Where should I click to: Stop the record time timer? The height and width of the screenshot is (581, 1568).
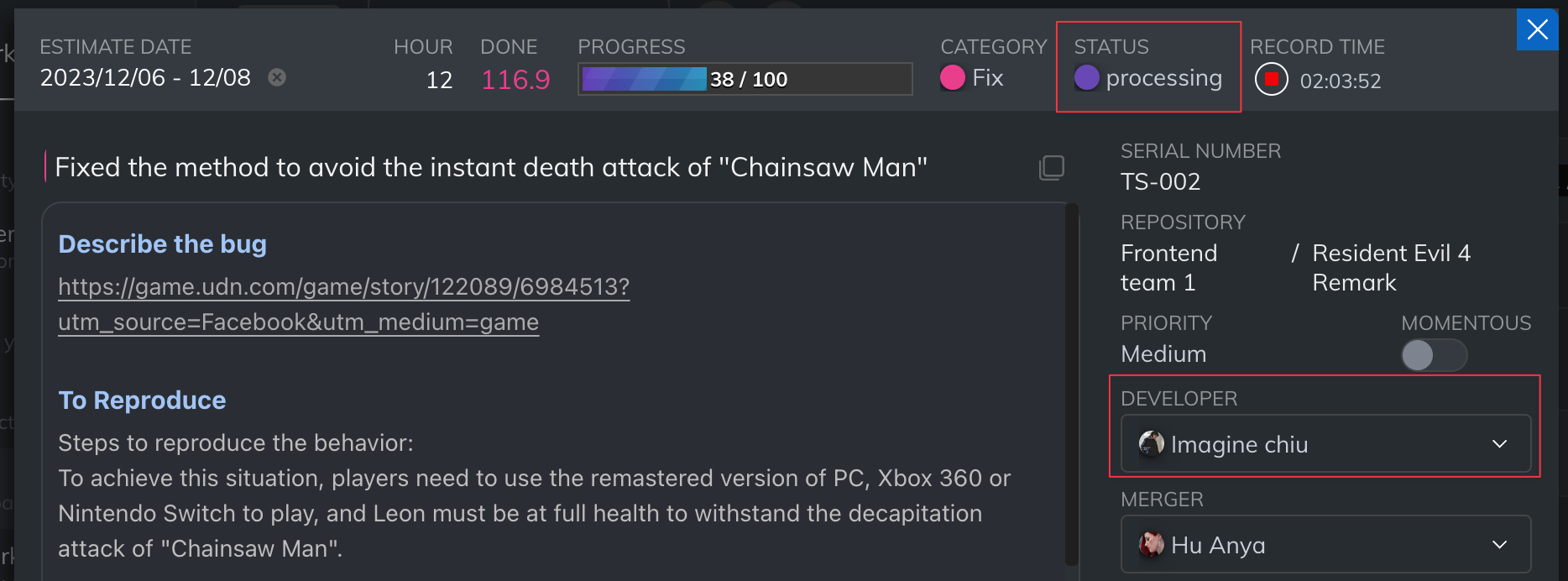pos(1271,80)
